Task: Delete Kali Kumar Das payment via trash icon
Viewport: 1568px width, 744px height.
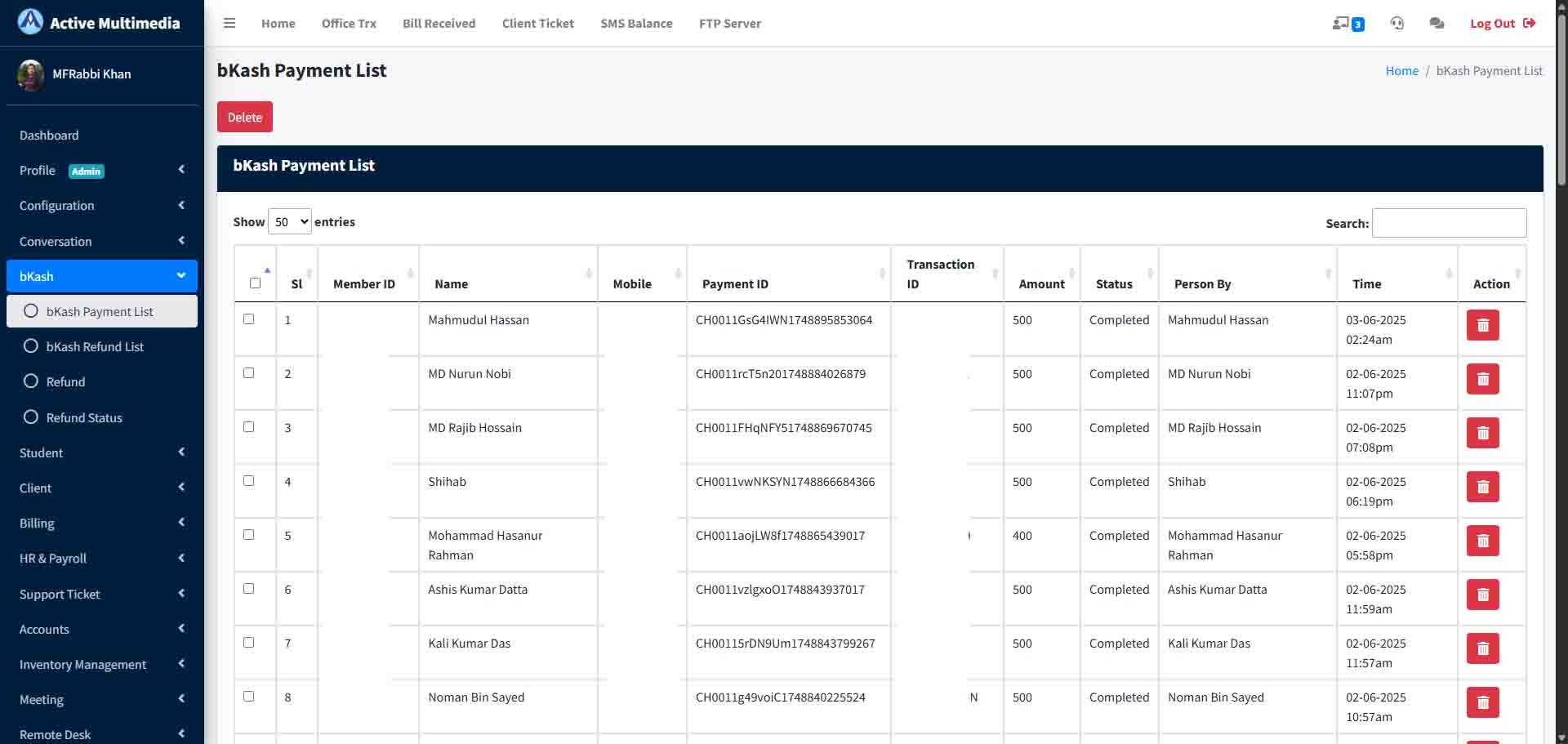Action: [1483, 648]
